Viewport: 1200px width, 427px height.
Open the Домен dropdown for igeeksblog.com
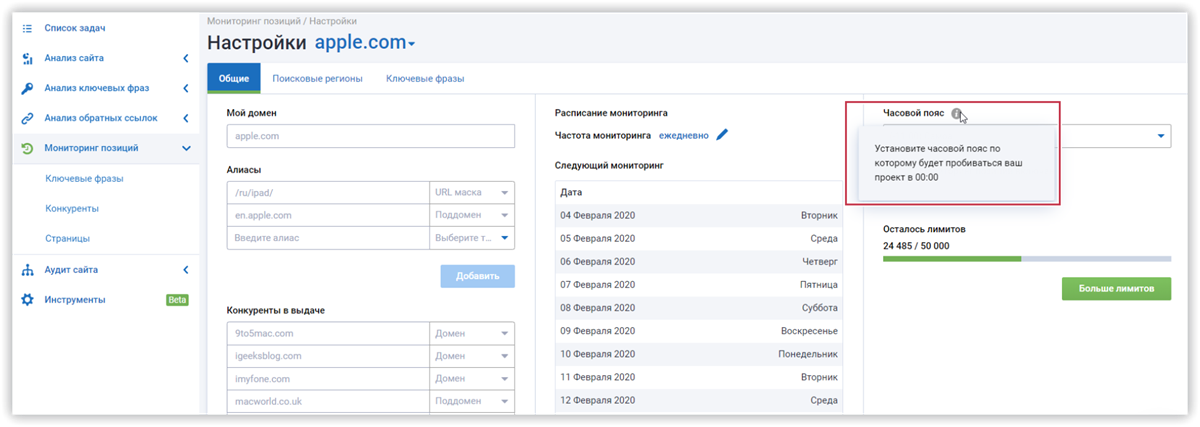(x=472, y=356)
